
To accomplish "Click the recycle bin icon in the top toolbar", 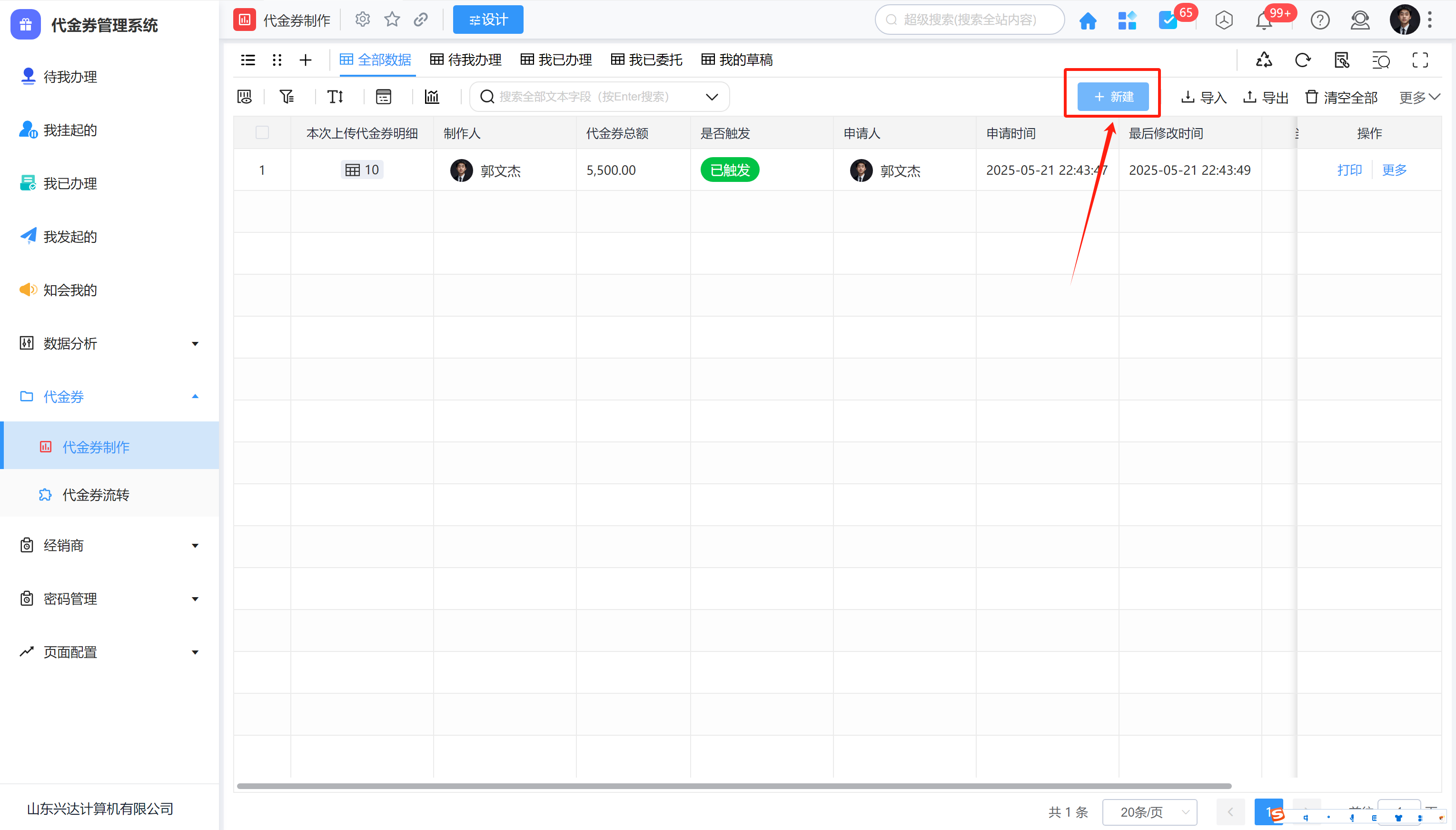I will (x=1263, y=60).
